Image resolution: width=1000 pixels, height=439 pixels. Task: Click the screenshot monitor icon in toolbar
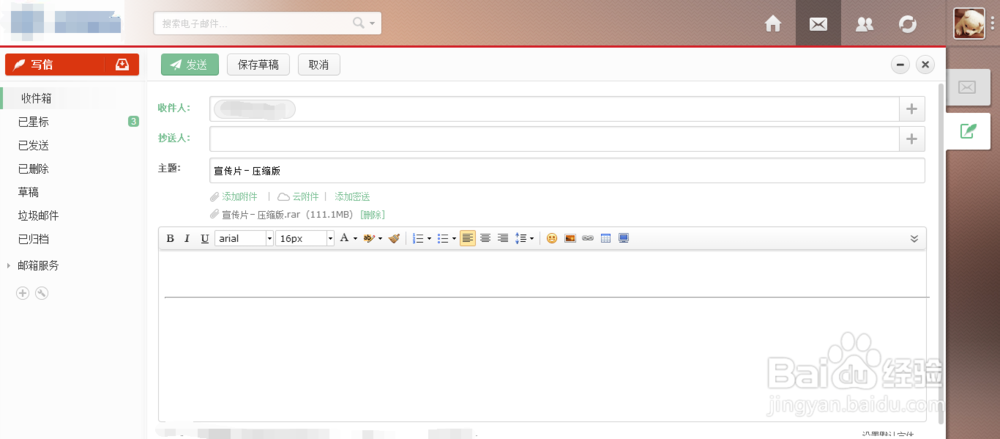(624, 238)
